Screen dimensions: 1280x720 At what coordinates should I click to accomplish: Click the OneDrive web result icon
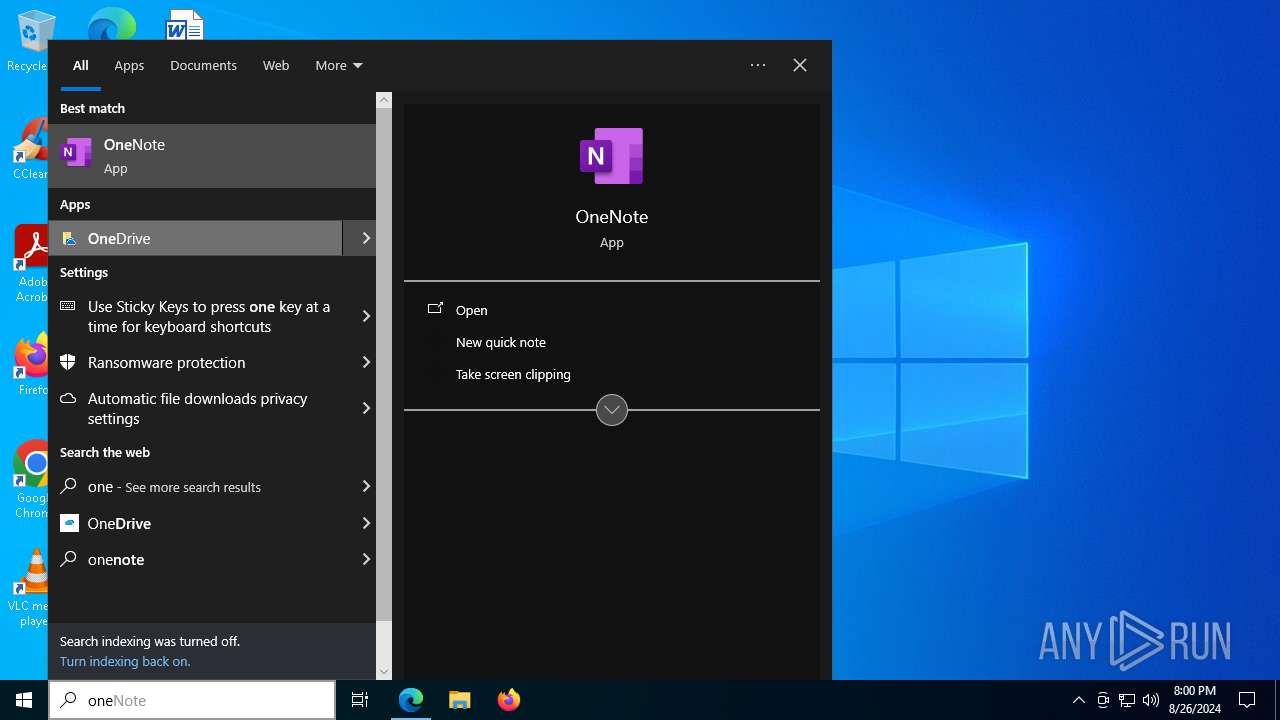coord(69,523)
